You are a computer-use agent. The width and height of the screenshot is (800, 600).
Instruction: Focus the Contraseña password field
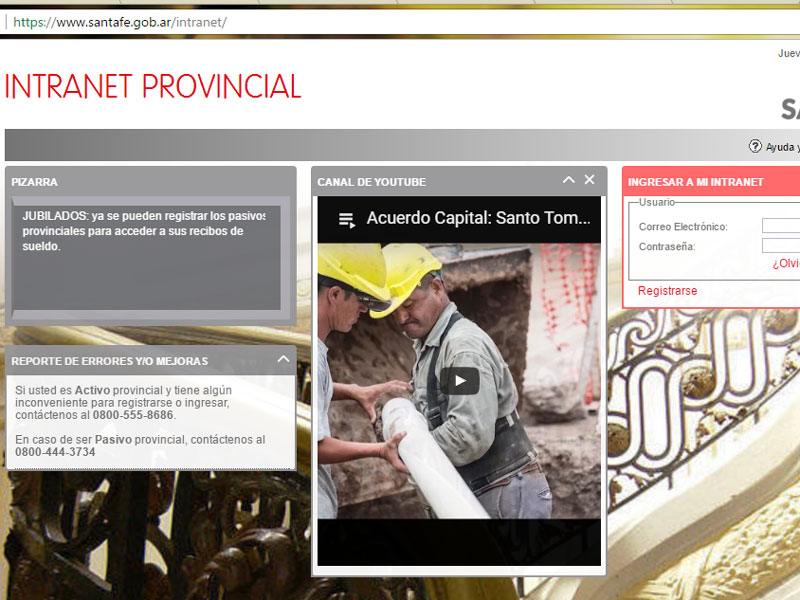(x=781, y=245)
